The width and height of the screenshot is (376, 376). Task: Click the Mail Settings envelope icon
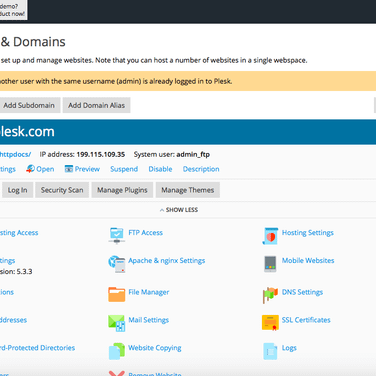pos(117,323)
